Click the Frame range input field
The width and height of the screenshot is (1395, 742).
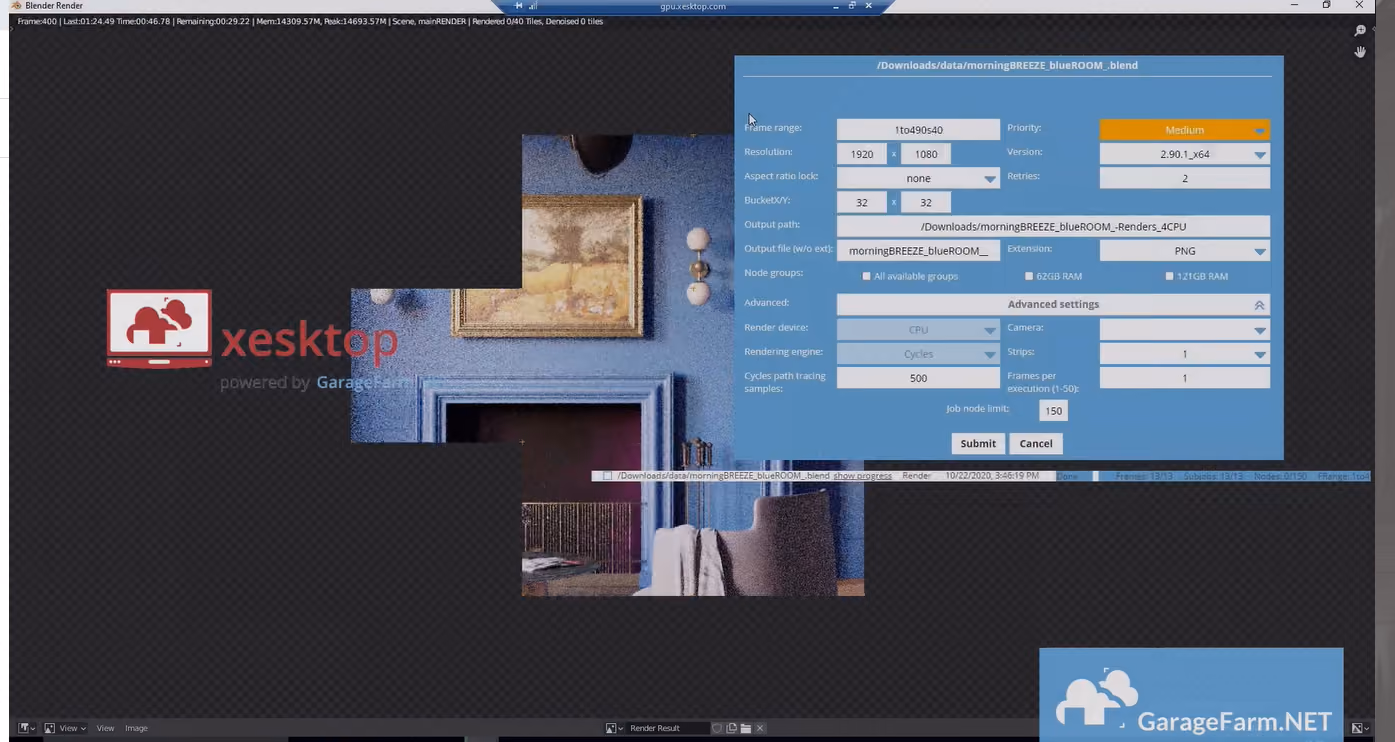tap(918, 130)
